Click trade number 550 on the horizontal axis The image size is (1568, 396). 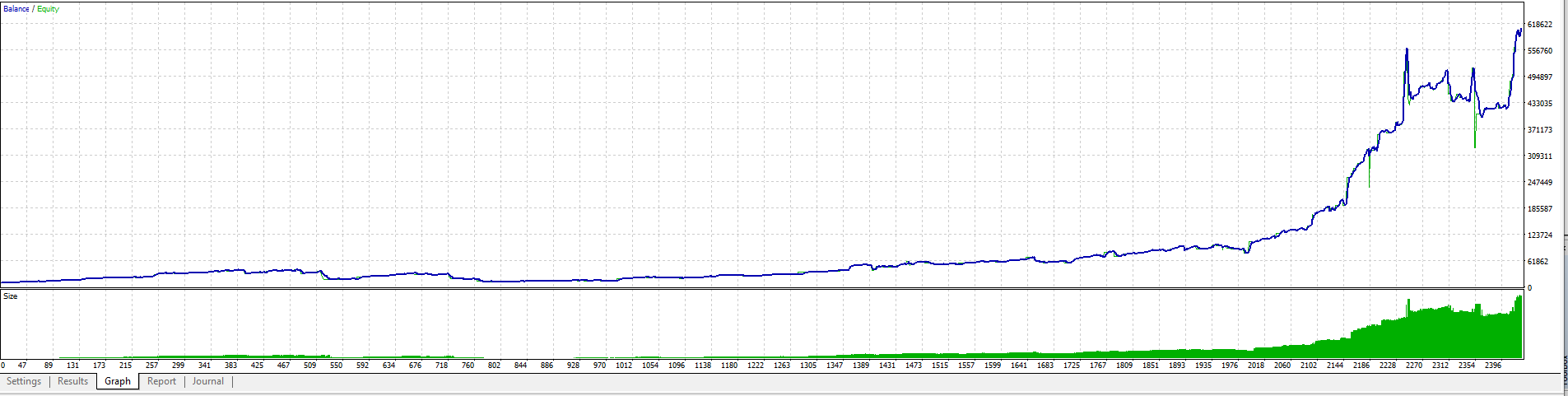[x=336, y=366]
